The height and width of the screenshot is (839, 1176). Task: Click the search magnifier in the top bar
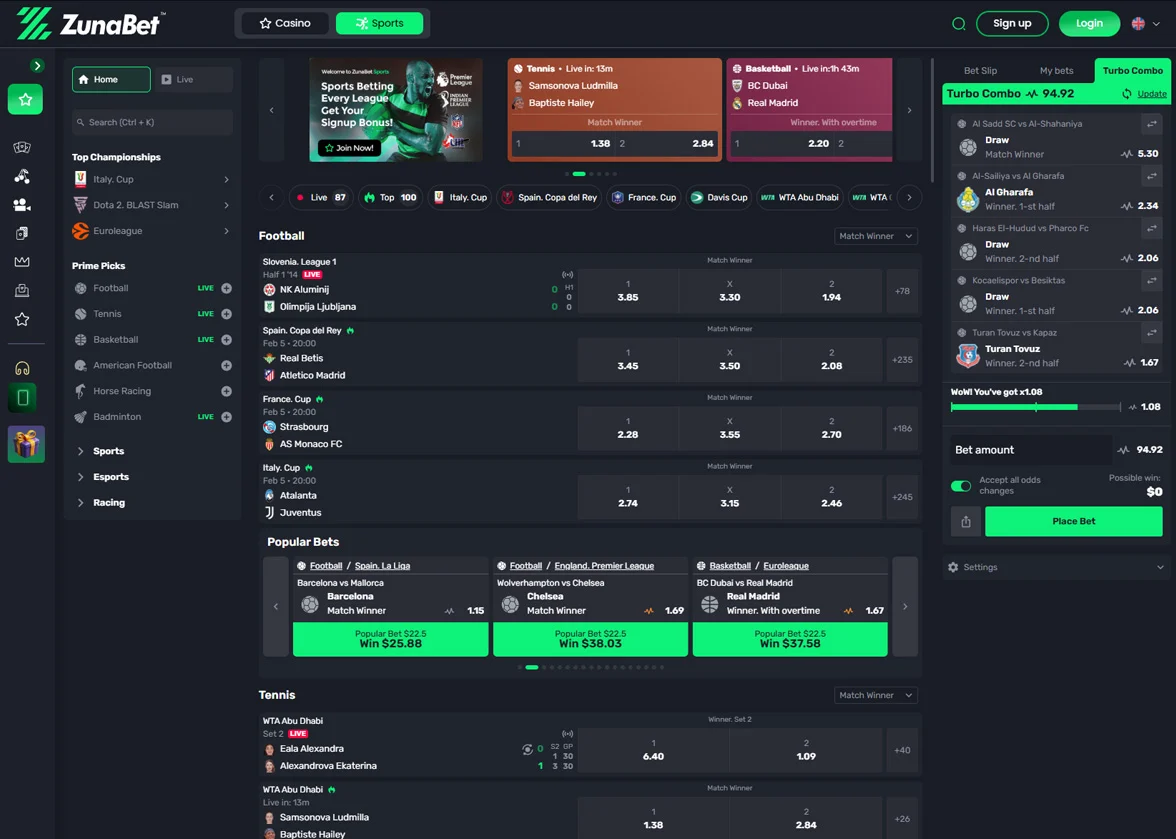pyautogui.click(x=958, y=23)
